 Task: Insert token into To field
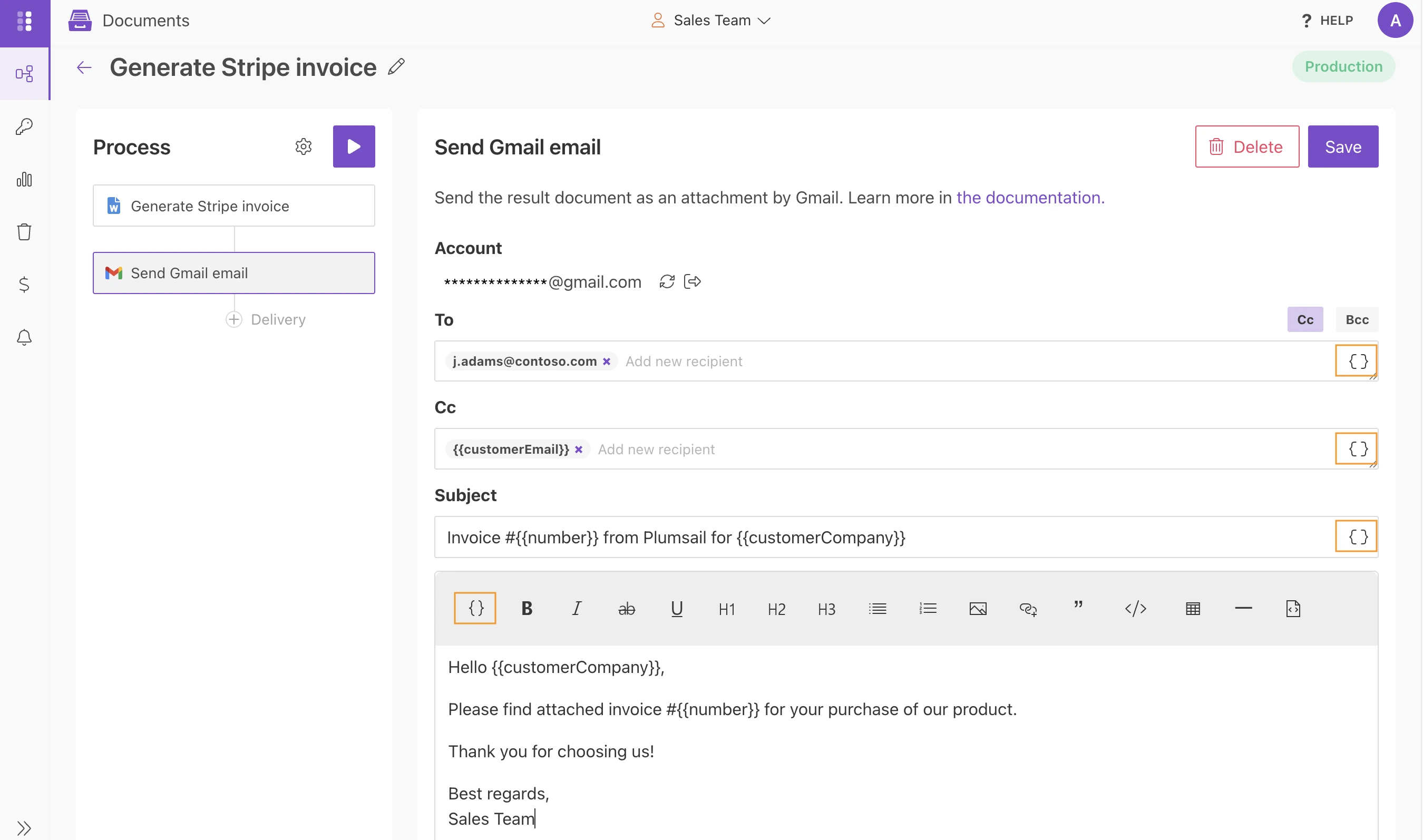pos(1356,361)
